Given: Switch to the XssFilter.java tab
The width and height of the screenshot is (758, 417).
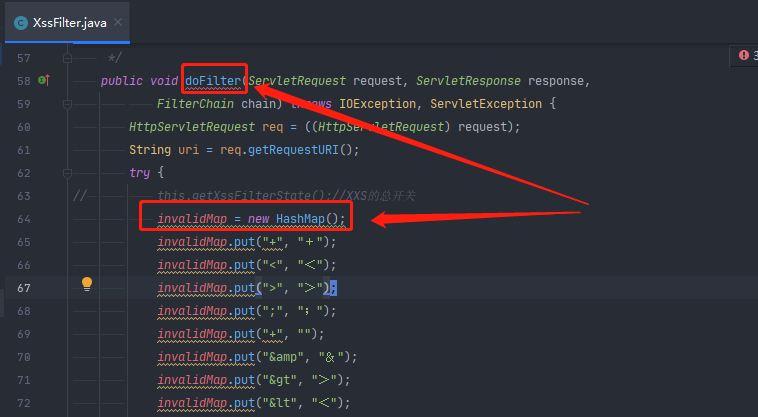Looking at the screenshot, I should pyautogui.click(x=68, y=23).
